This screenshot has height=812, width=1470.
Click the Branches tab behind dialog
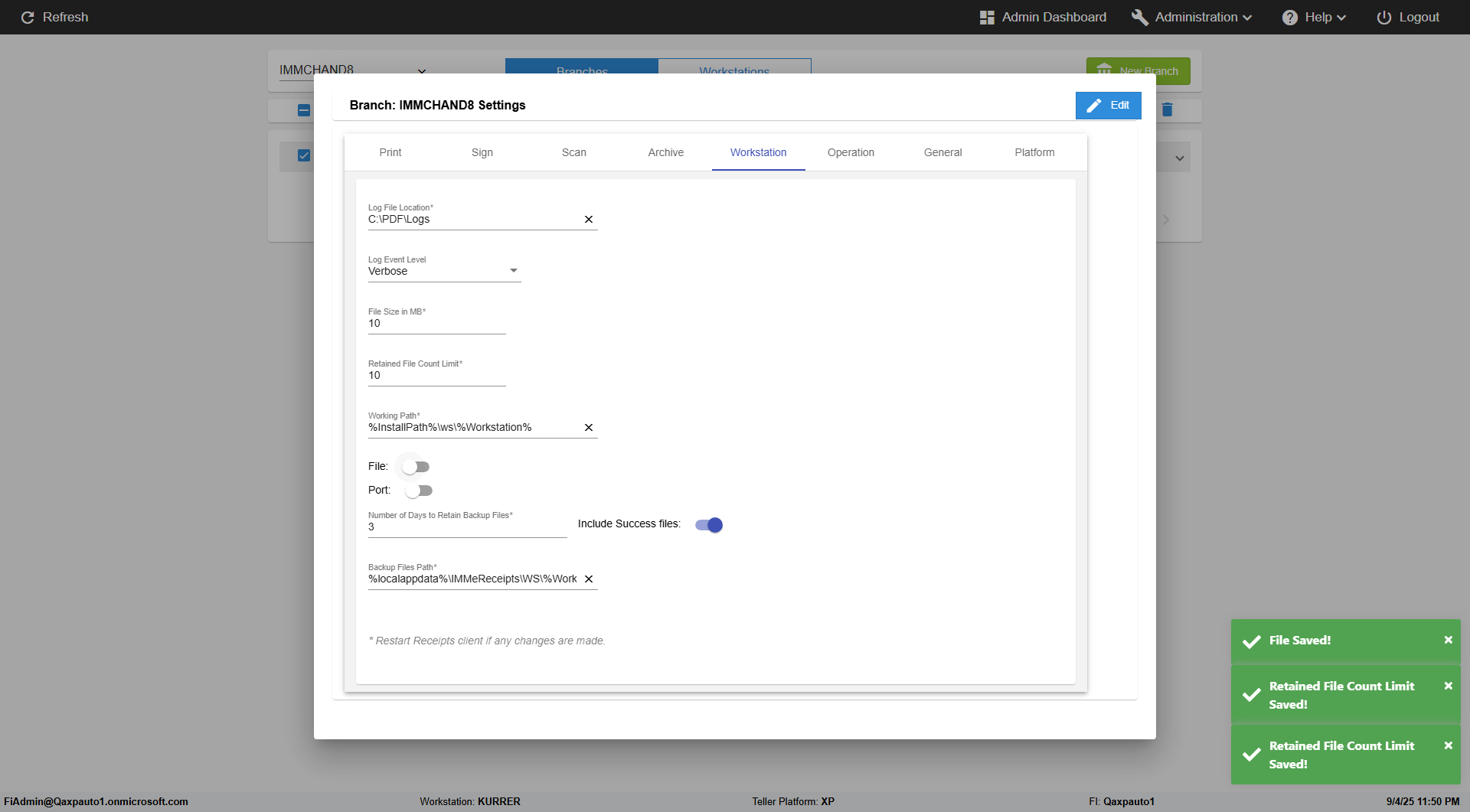pos(582,67)
